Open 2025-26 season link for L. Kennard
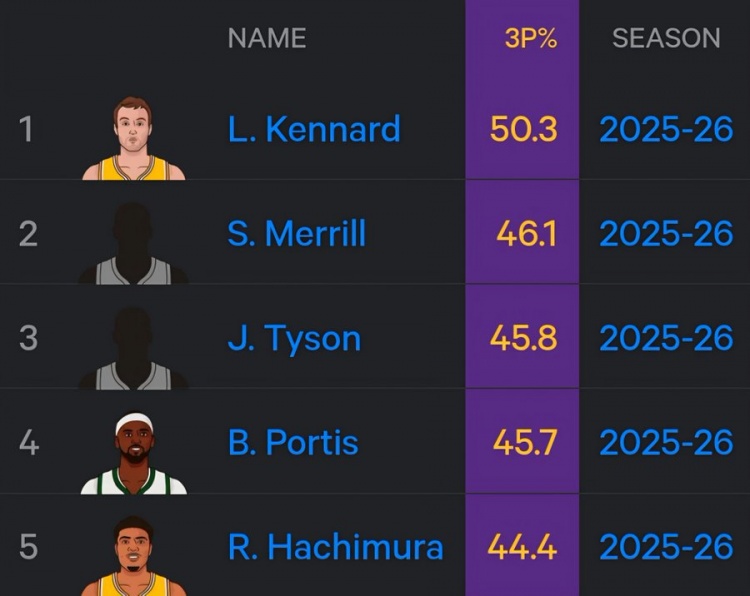750x596 pixels. pyautogui.click(x=666, y=129)
